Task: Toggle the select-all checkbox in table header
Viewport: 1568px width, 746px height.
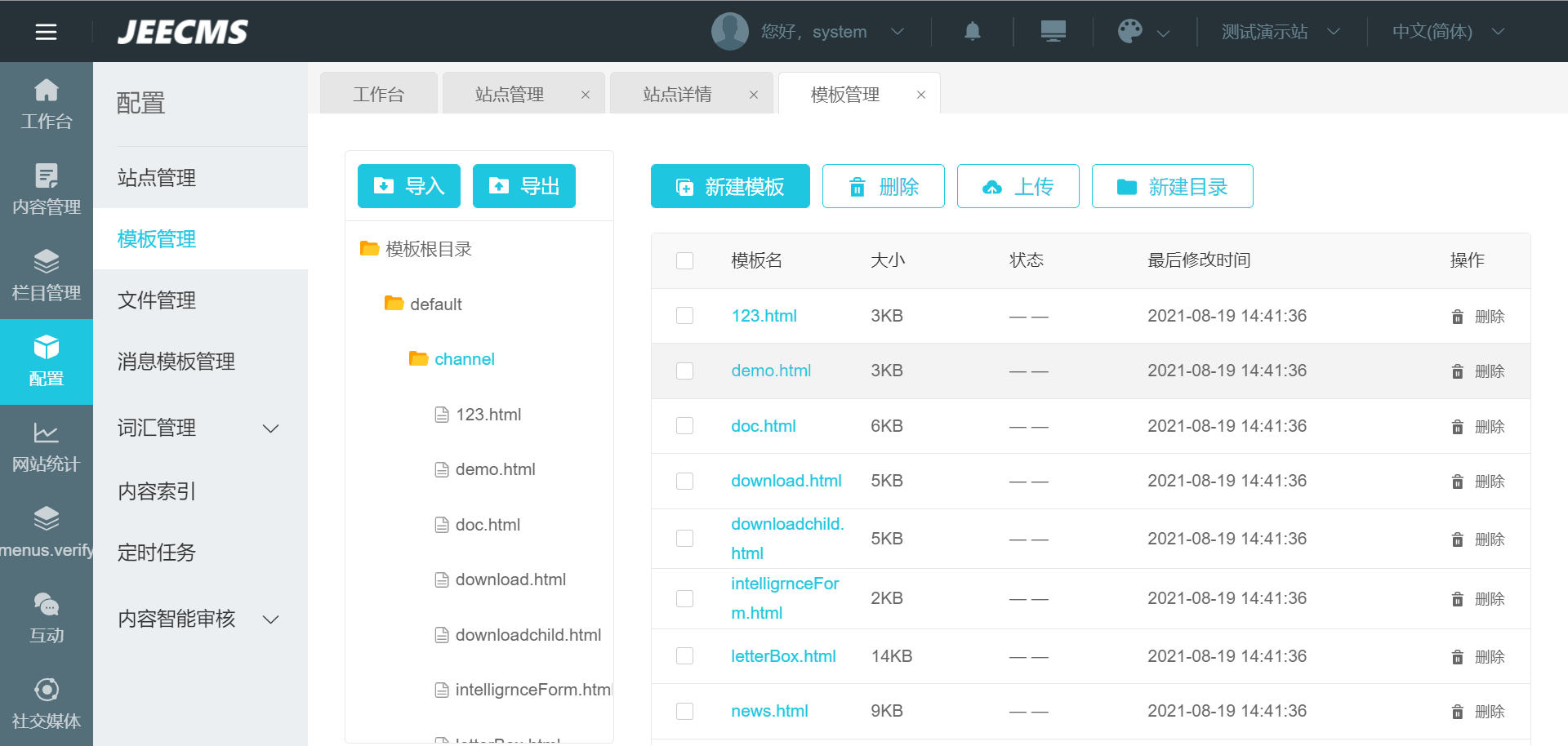Action: click(x=684, y=260)
